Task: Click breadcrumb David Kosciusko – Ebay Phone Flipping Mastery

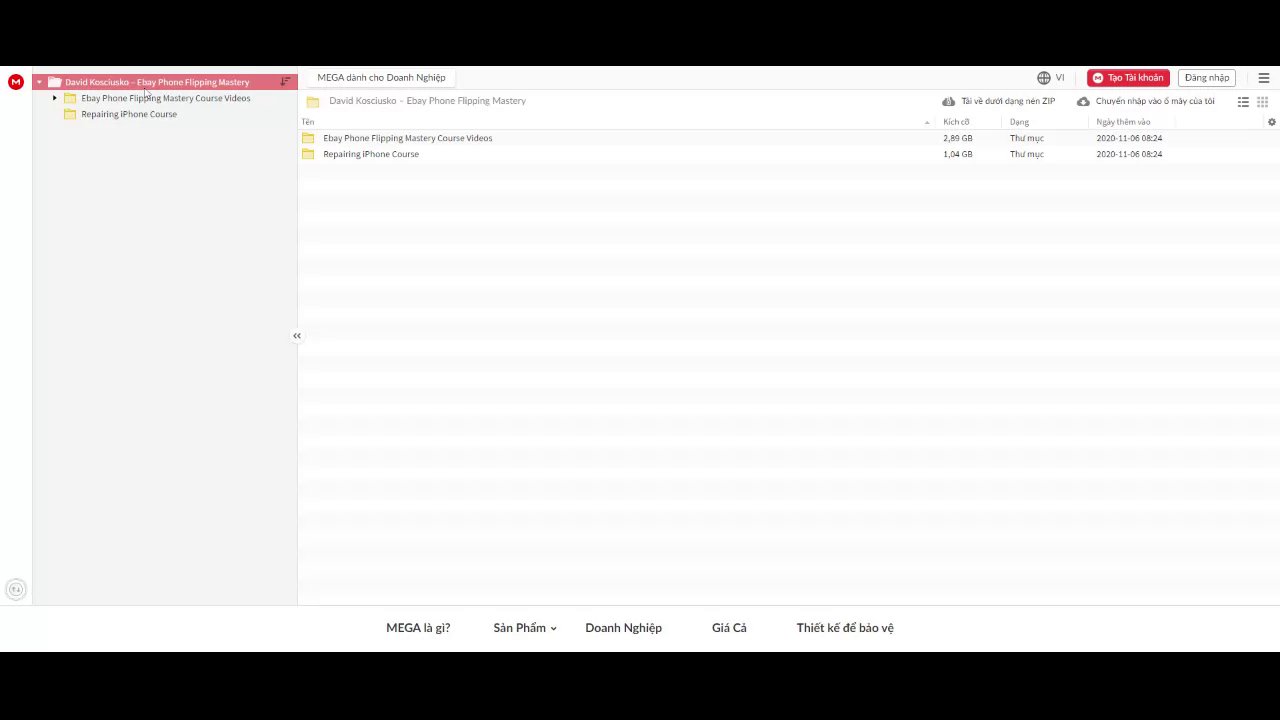Action: (x=427, y=101)
